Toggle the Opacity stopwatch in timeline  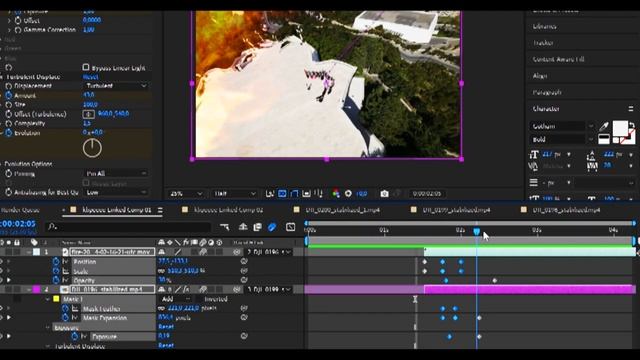(x=56, y=280)
